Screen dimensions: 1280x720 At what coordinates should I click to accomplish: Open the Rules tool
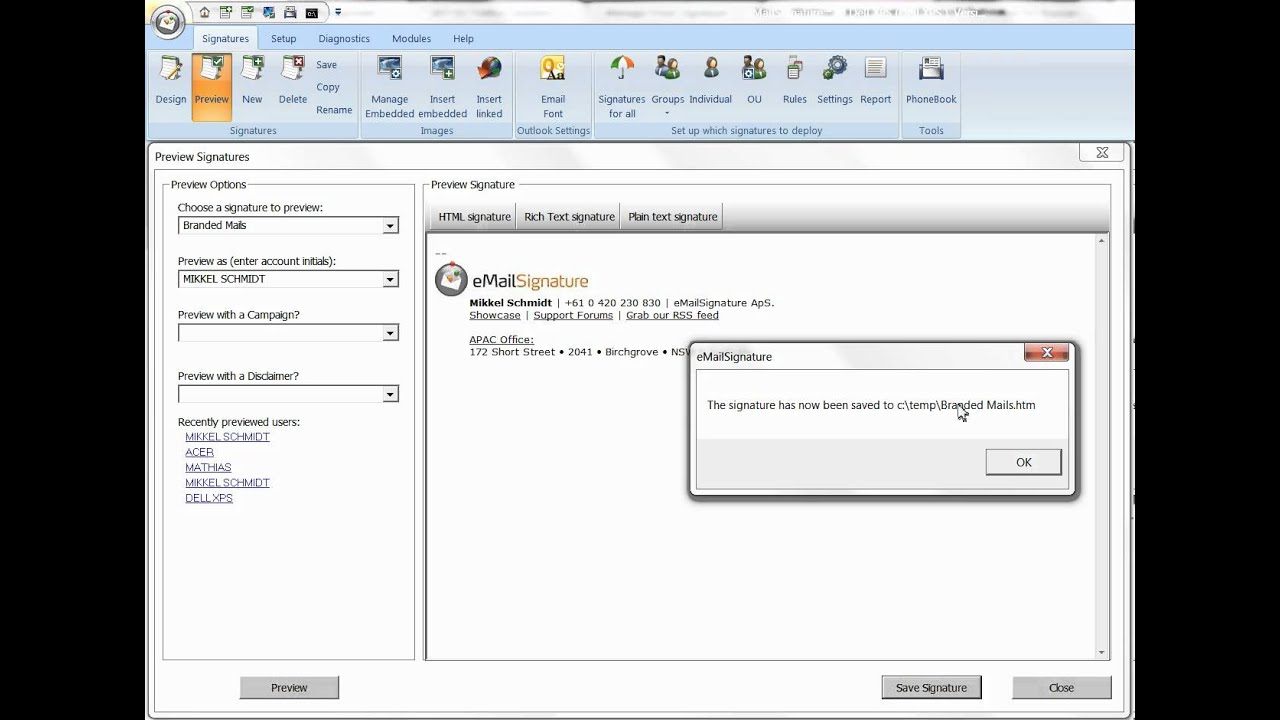pos(795,82)
